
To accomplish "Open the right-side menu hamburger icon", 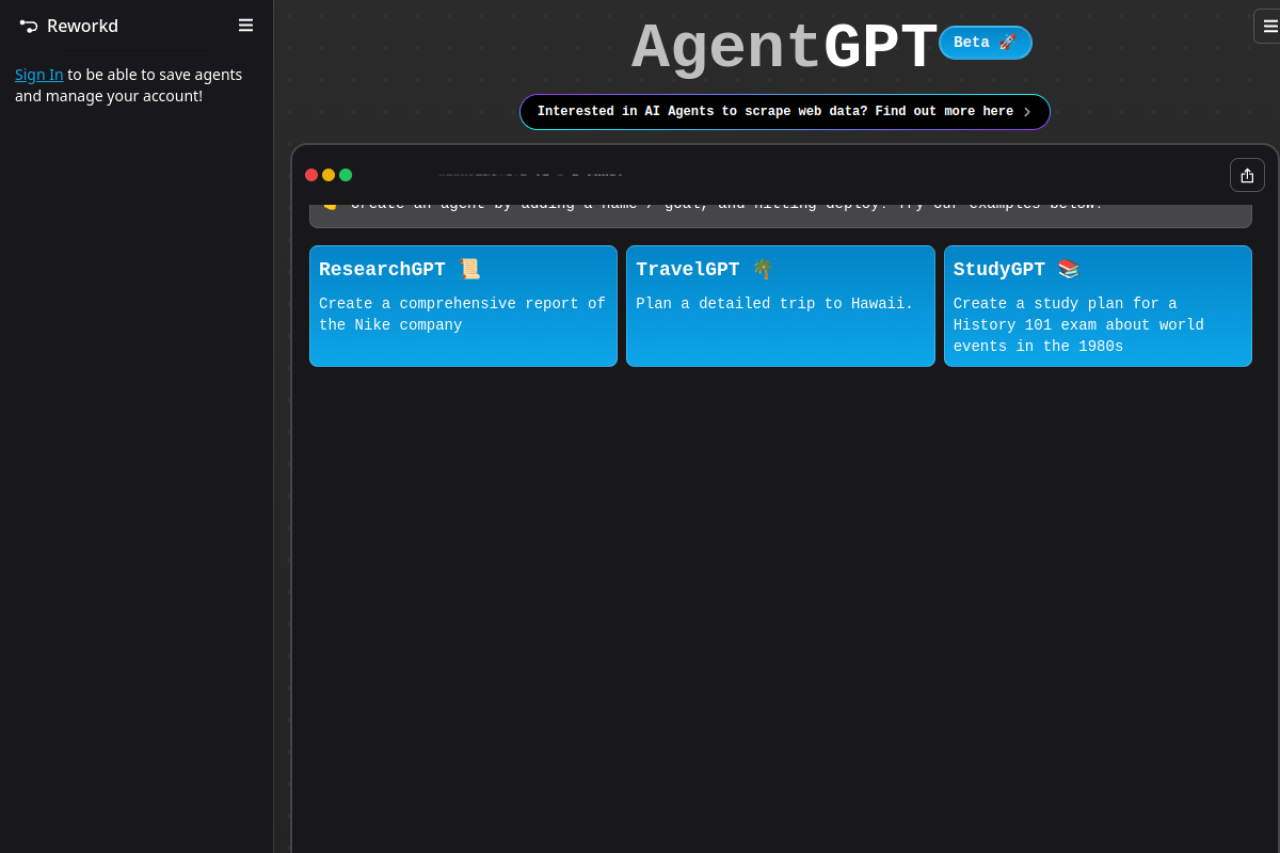I will point(1268,26).
